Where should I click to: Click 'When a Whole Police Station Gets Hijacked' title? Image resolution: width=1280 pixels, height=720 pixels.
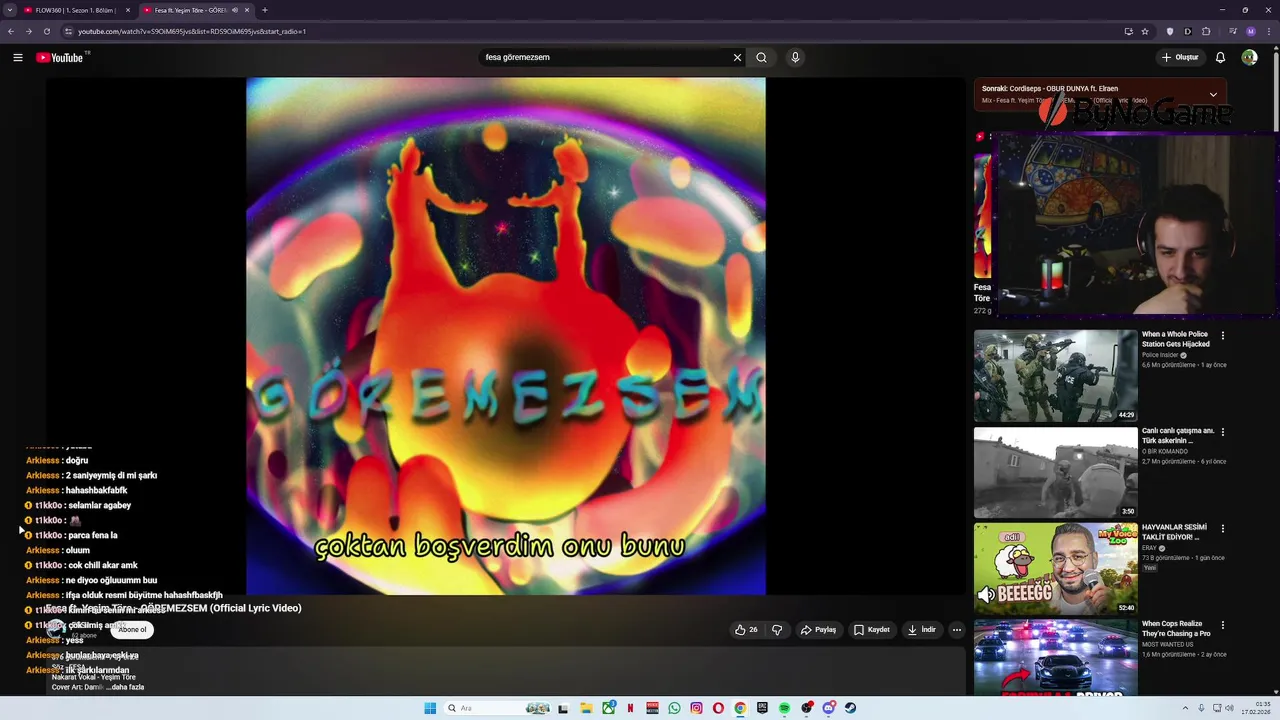point(1176,339)
